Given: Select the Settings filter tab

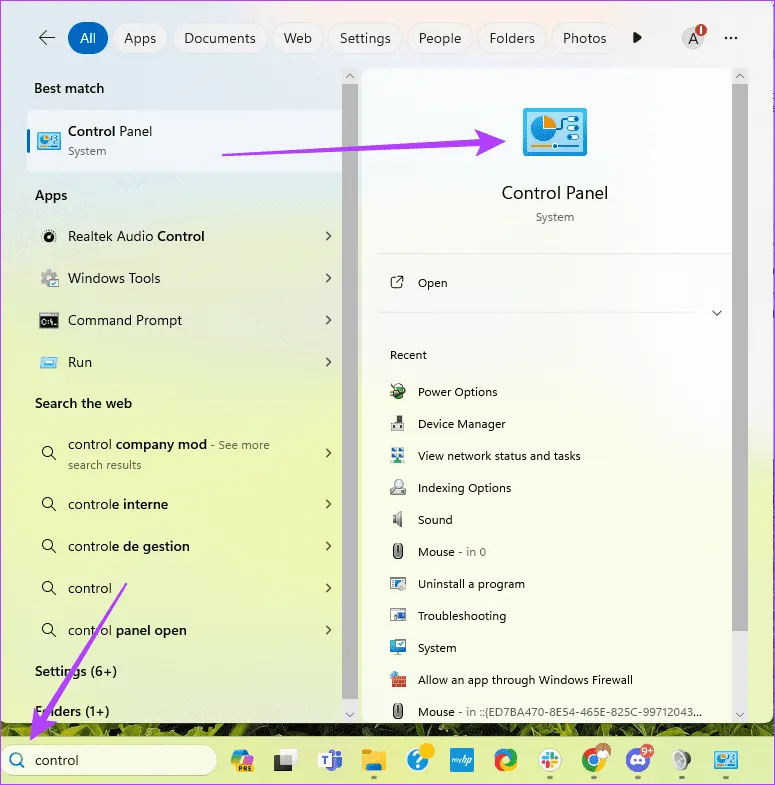Looking at the screenshot, I should coord(365,38).
